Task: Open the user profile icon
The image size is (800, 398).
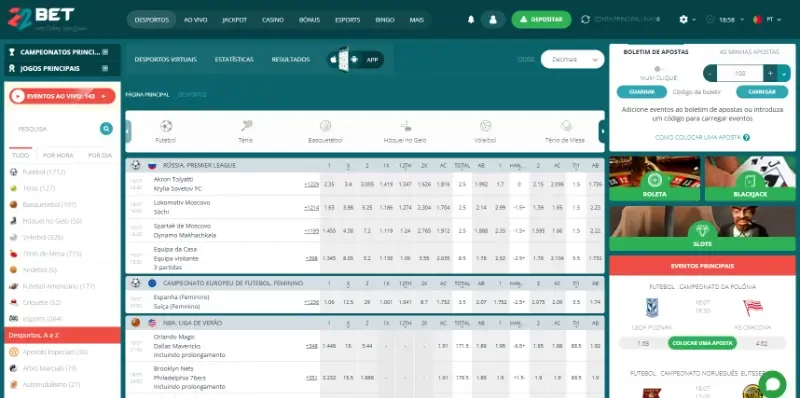Action: (x=493, y=19)
